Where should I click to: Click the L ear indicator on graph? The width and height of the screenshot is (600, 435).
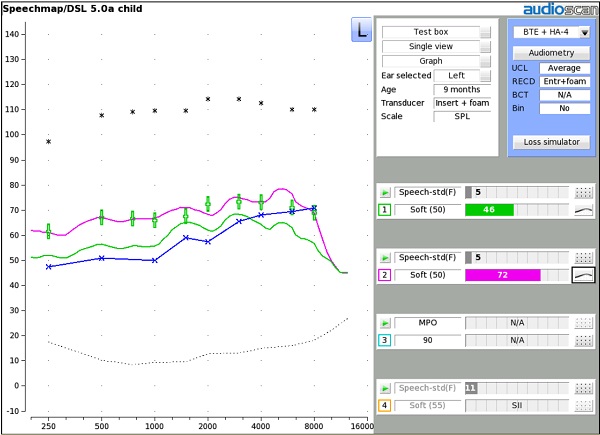tap(361, 30)
